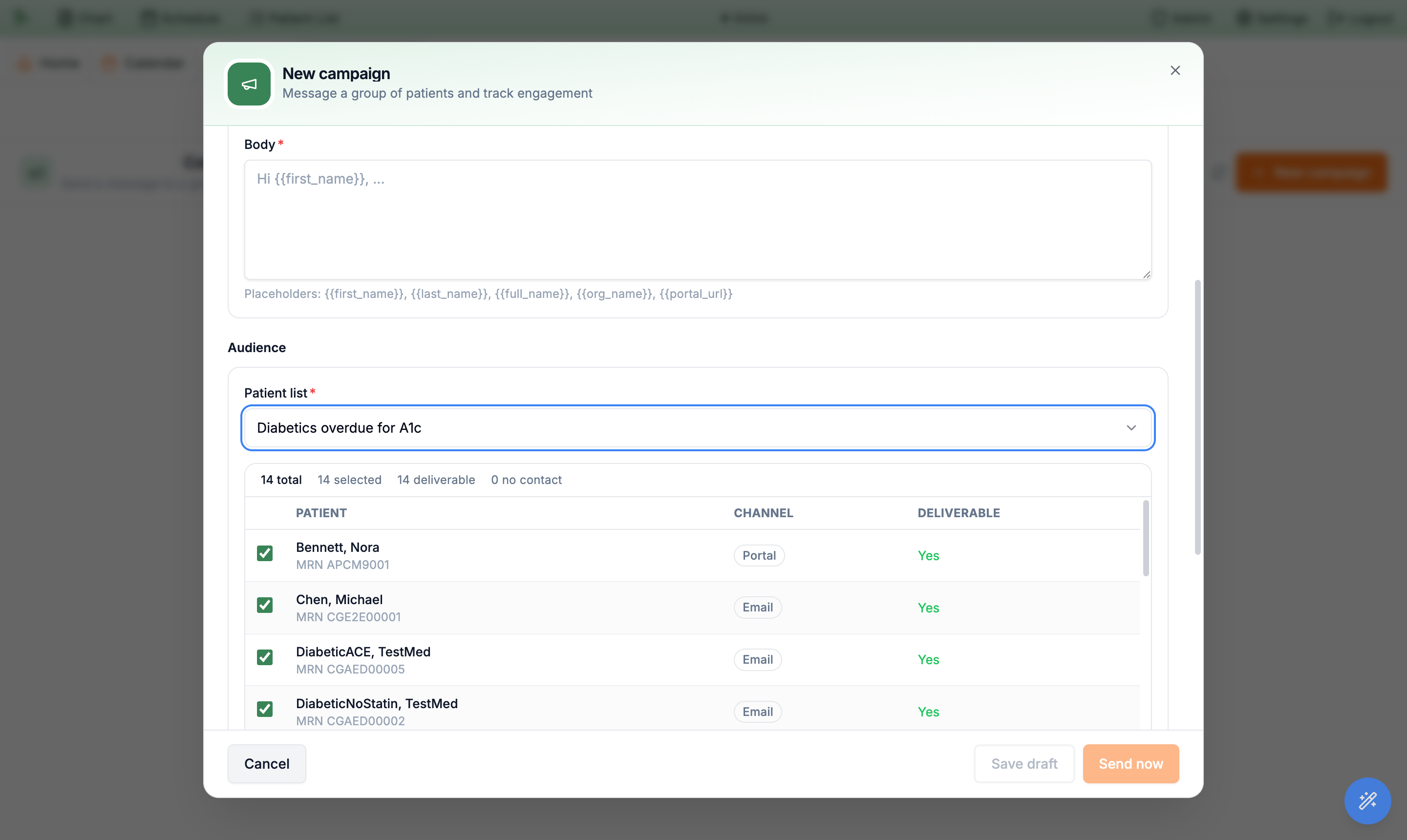Click the '14 total' count
Viewport: 1407px width, 840px height.
point(281,480)
